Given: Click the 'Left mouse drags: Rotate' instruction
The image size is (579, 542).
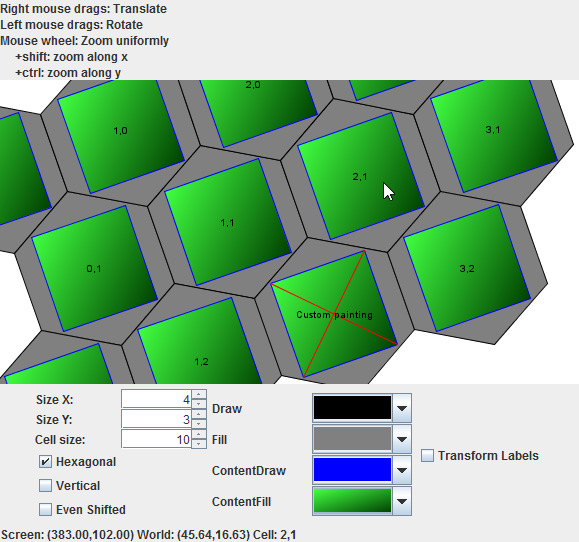Looking at the screenshot, I should 72,25.
